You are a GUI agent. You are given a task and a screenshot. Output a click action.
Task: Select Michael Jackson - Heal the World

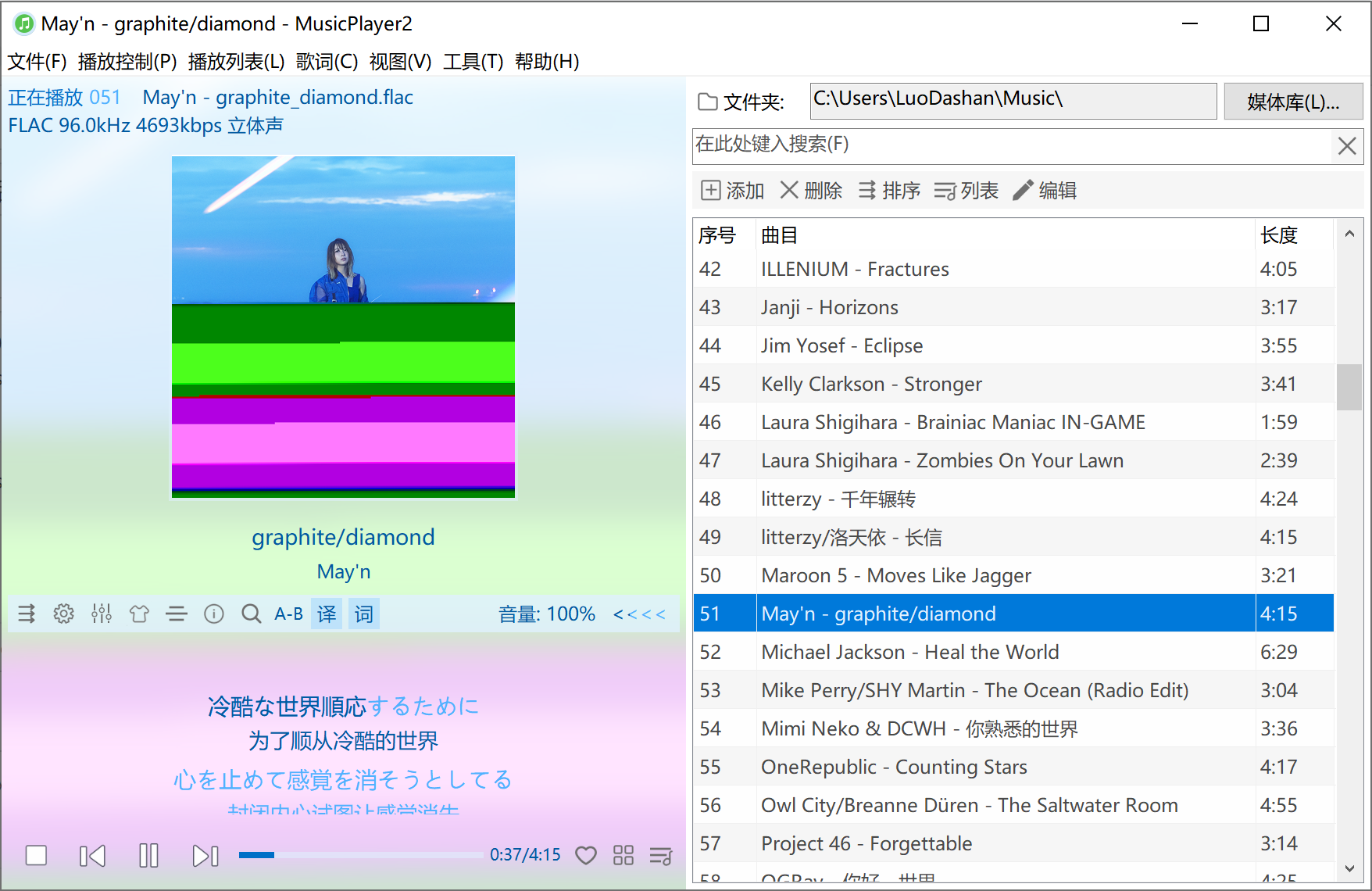click(1013, 652)
